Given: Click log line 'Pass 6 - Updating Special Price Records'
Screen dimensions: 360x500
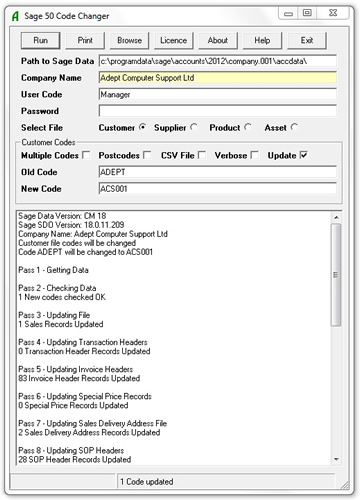Looking at the screenshot, I should tap(85, 396).
